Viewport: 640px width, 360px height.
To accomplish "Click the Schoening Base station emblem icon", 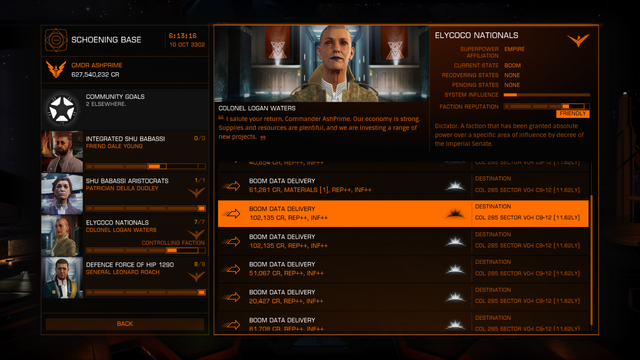I will (56, 40).
